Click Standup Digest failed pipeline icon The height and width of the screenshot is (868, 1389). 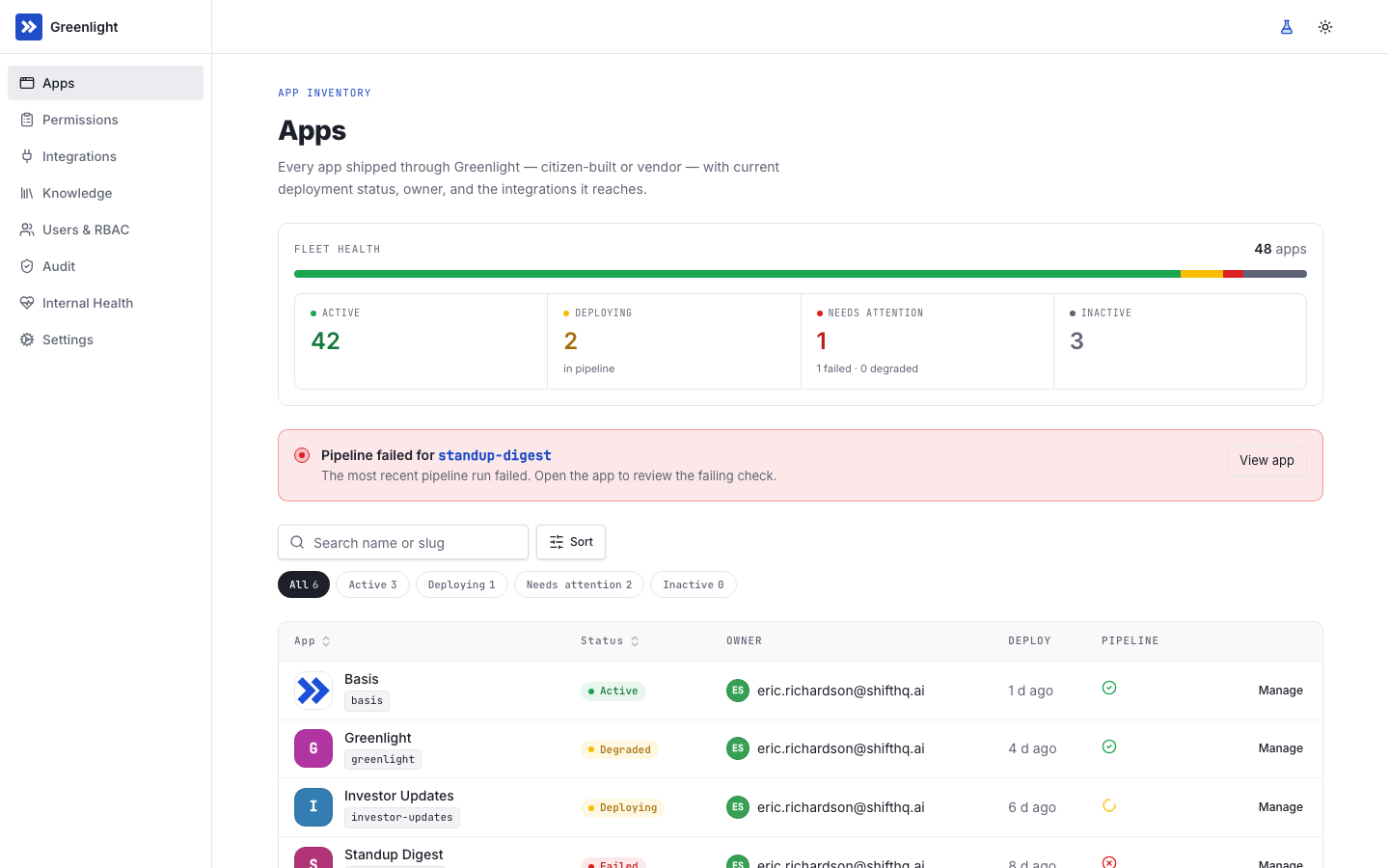point(1109,862)
